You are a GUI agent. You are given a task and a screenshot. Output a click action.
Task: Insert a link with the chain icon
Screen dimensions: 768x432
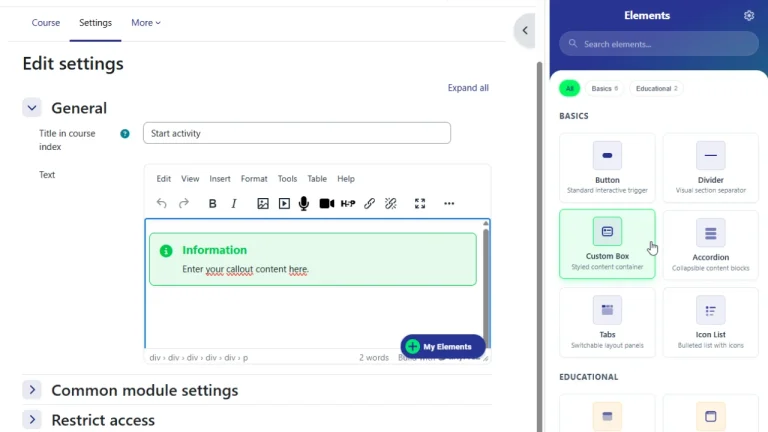click(x=369, y=203)
